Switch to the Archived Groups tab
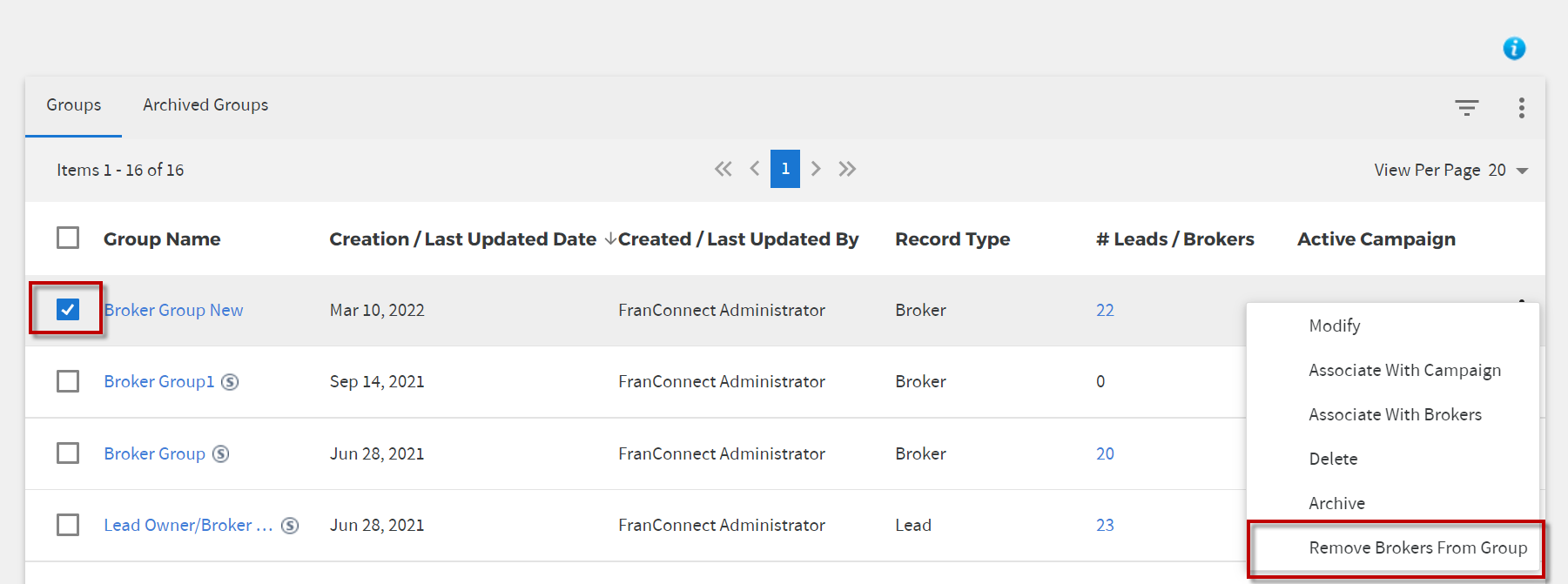Image resolution: width=1568 pixels, height=584 pixels. click(205, 105)
